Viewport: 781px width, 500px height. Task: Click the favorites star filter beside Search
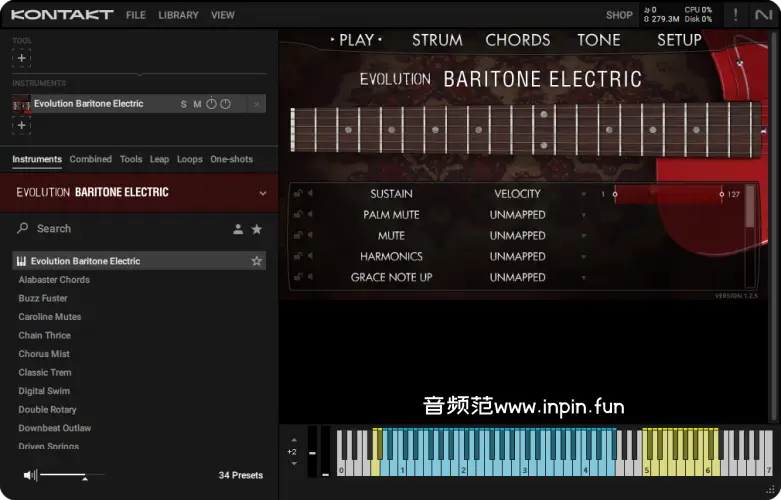coord(257,229)
